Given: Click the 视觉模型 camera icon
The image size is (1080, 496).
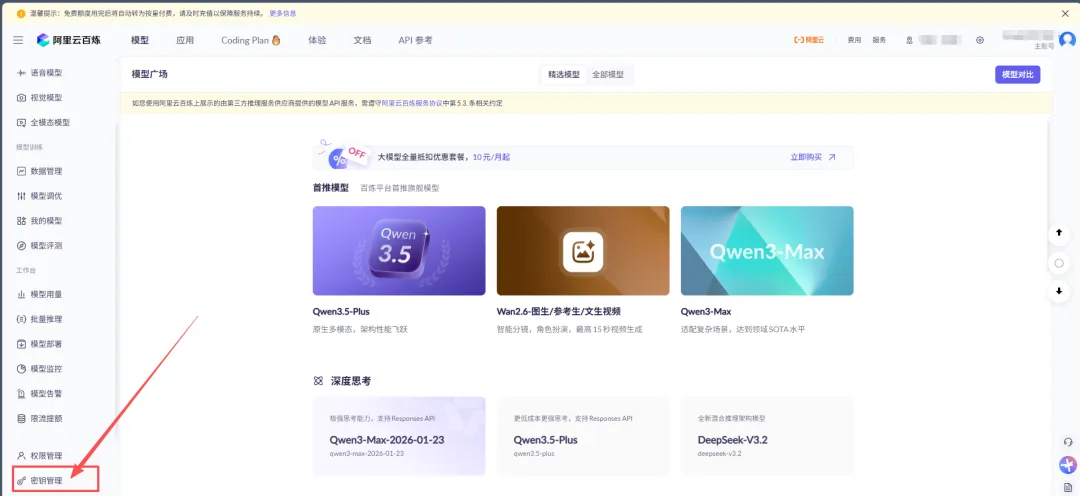Looking at the screenshot, I should pos(21,98).
